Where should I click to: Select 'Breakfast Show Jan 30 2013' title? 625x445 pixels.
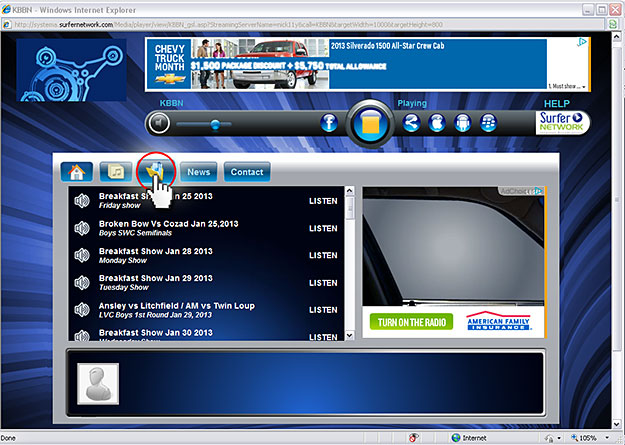point(156,333)
